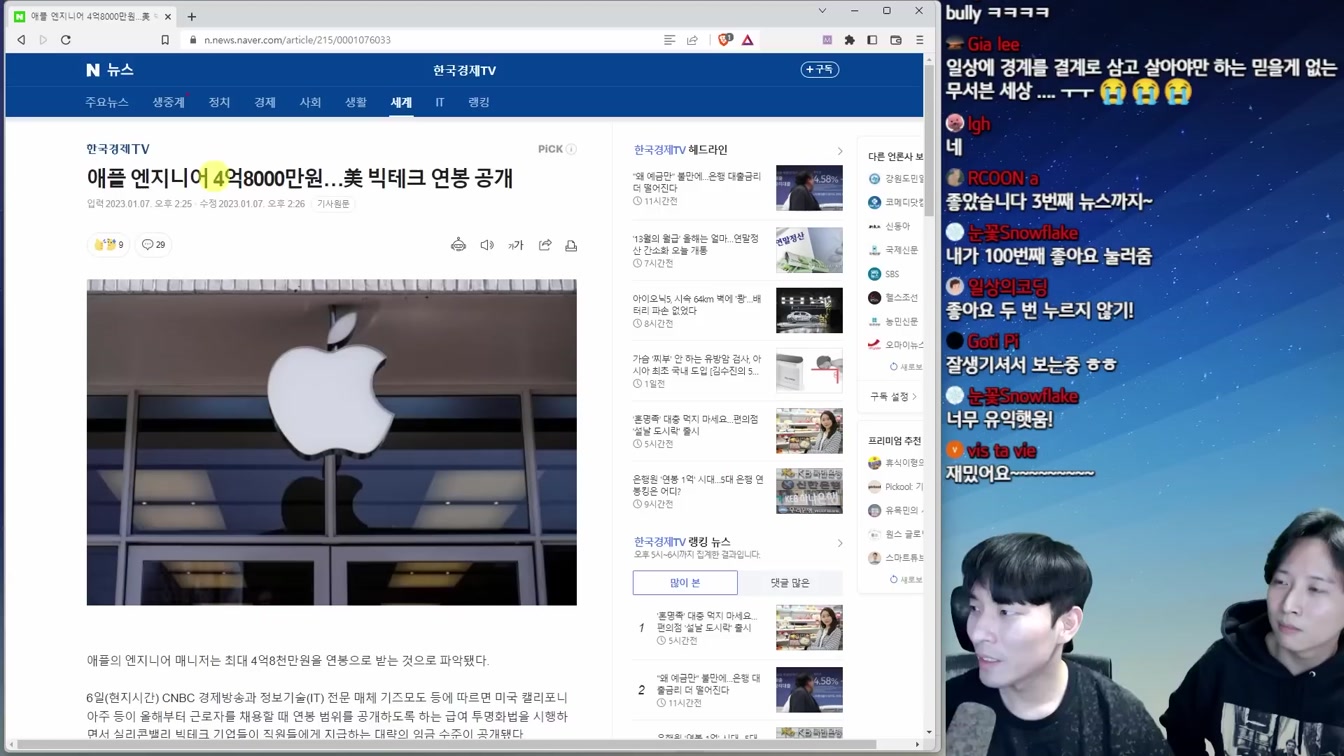Screen dimensions: 1344x756
Task: Open the Brave wallet icon
Action: 896,40
